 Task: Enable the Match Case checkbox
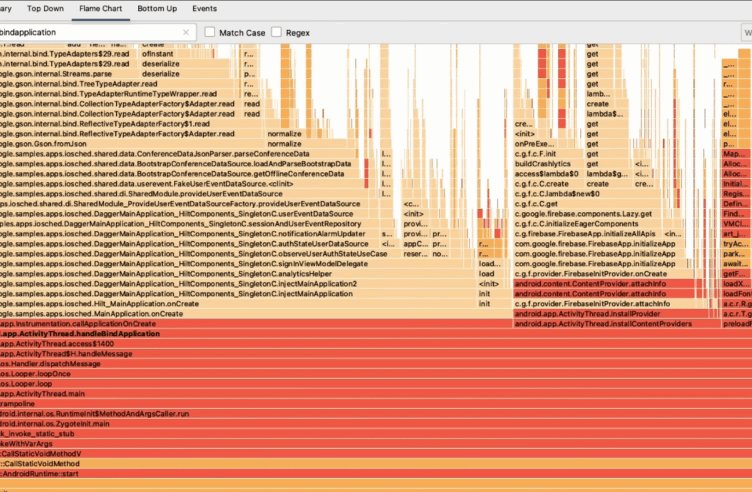(210, 32)
